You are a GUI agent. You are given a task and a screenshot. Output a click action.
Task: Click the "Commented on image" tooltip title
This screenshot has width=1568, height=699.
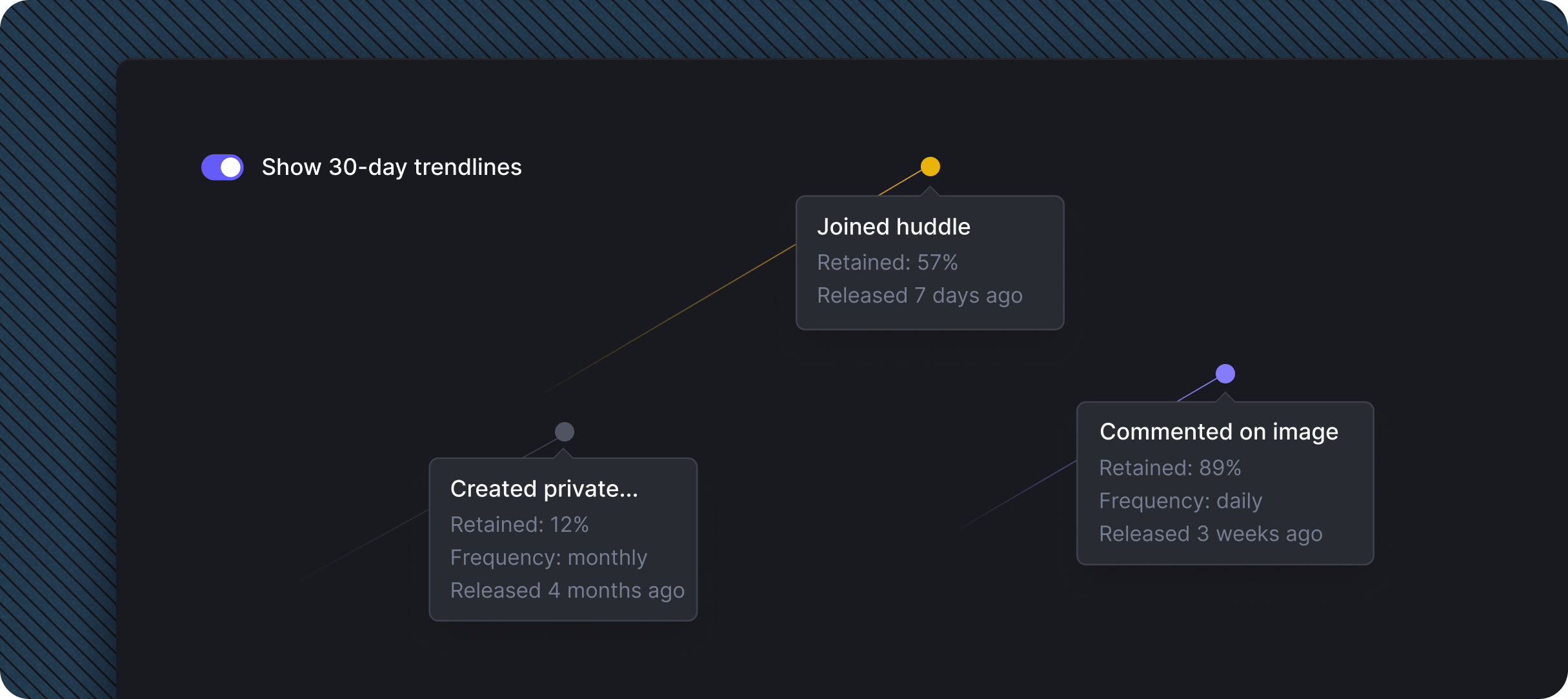point(1218,431)
